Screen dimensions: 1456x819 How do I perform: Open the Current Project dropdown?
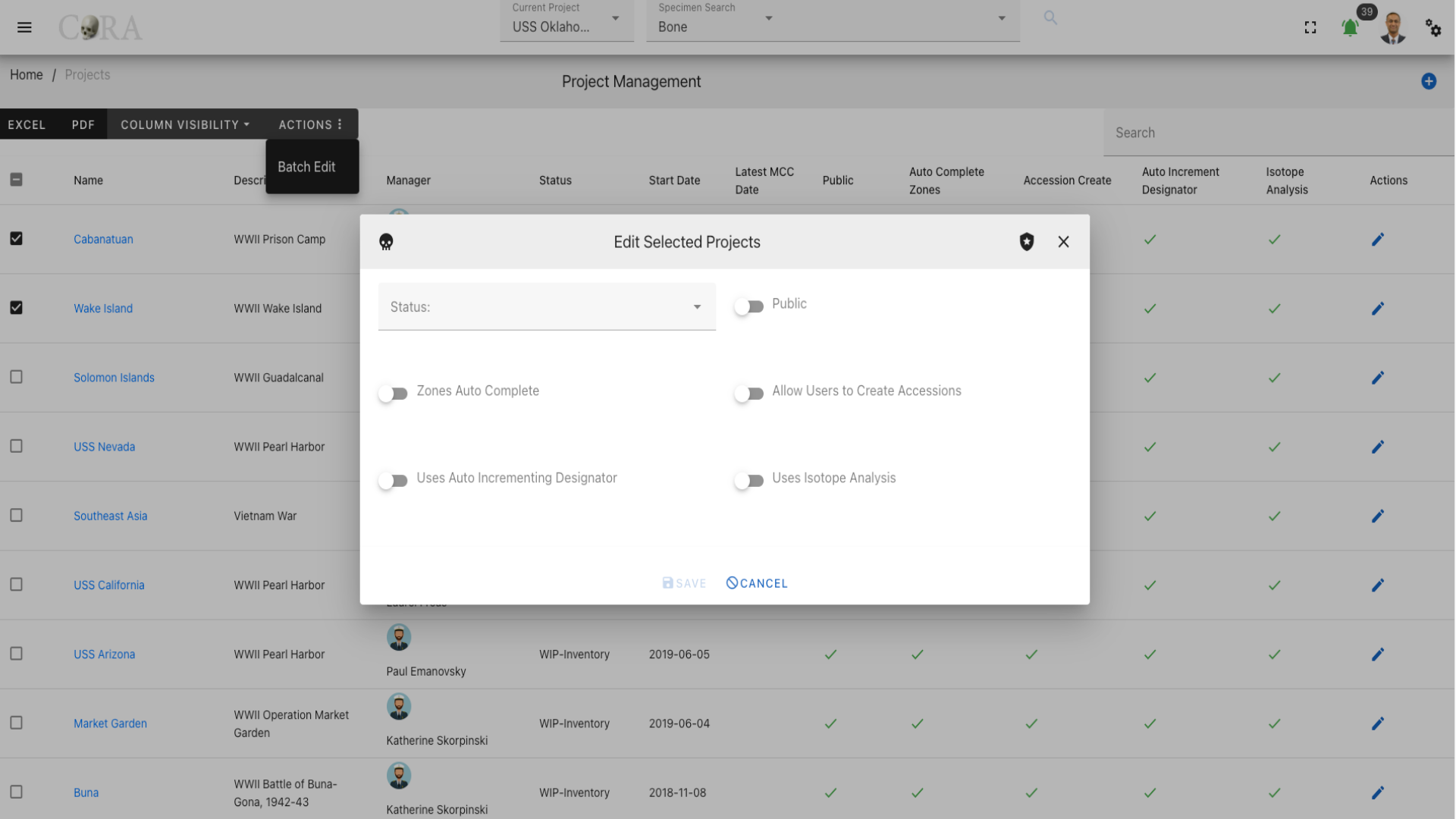coord(566,21)
